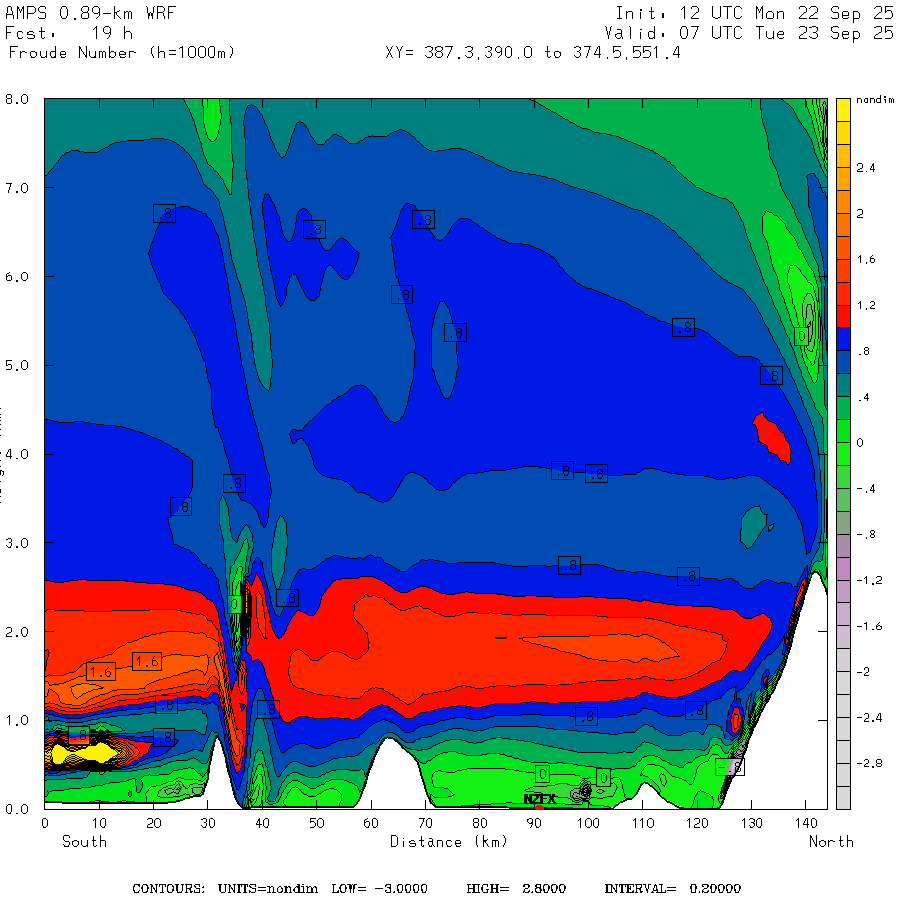
Task: Click the 4.0 height axis label
Action: click(17, 455)
